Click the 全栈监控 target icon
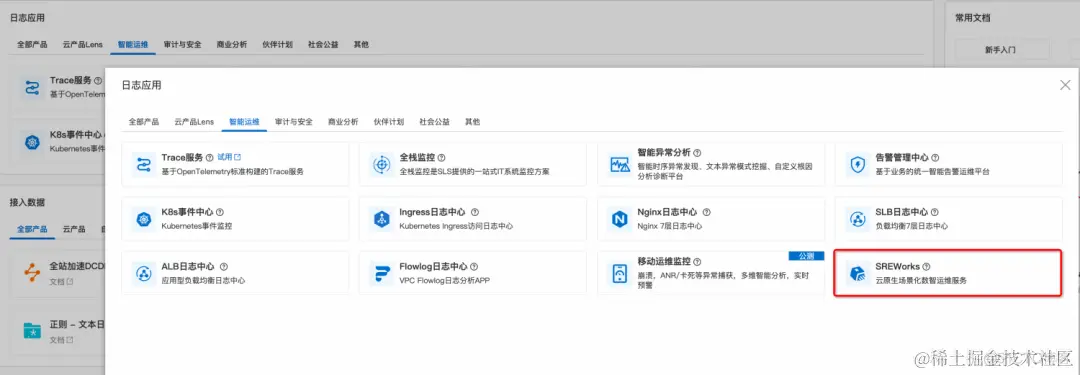The height and width of the screenshot is (375, 1080). (381, 164)
